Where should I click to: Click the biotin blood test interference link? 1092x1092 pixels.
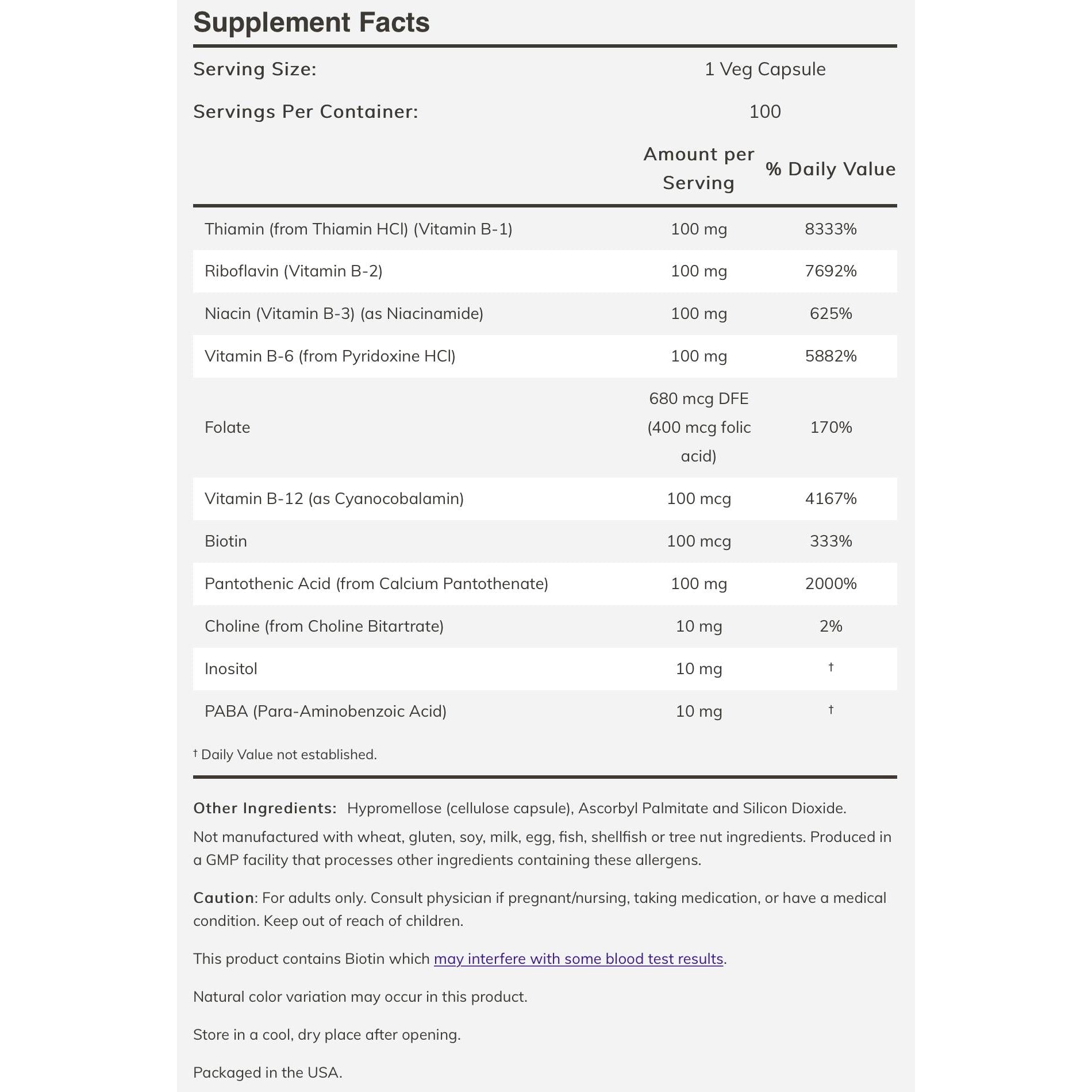point(578,959)
